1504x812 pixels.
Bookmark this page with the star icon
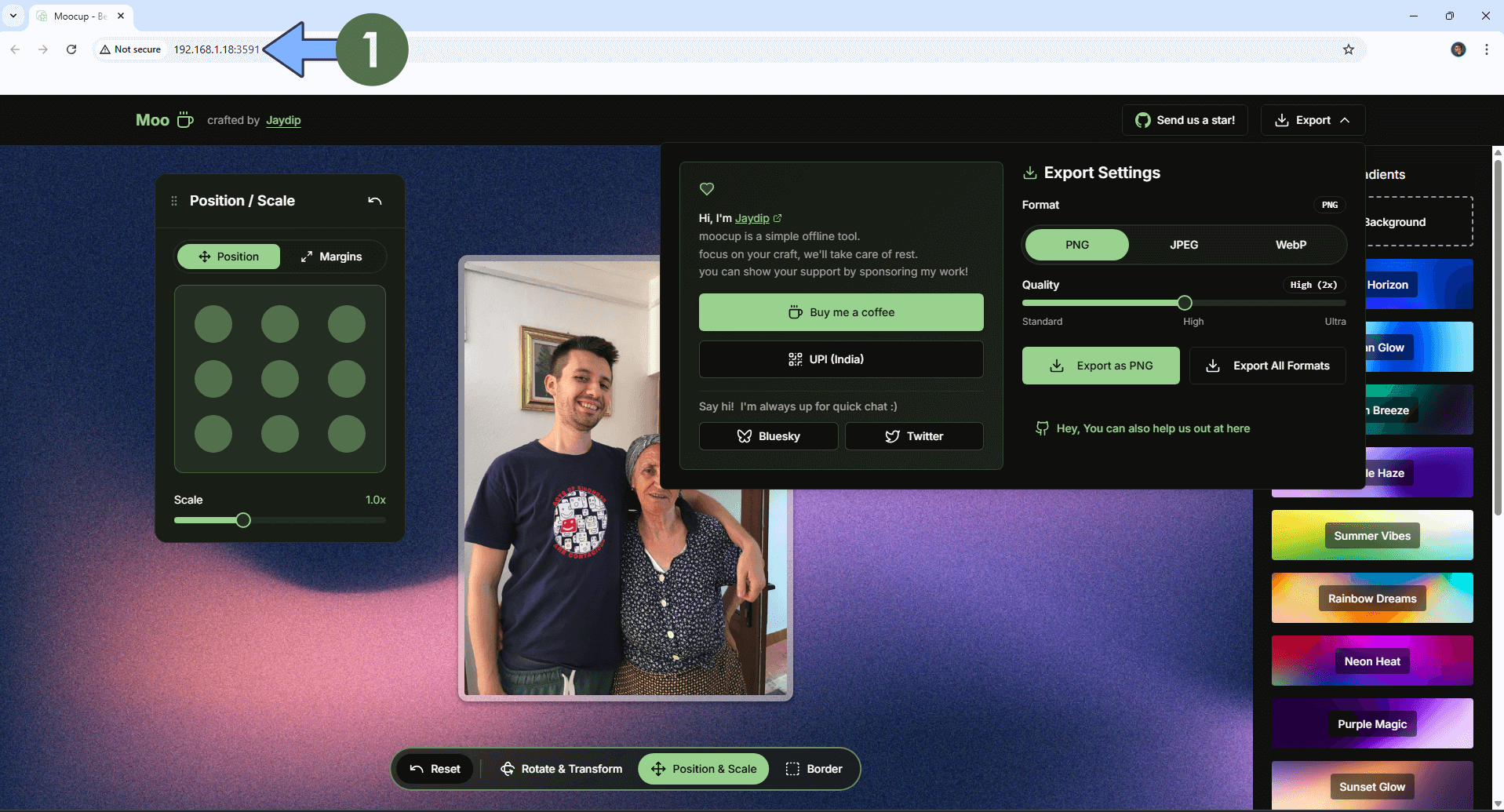1349,49
